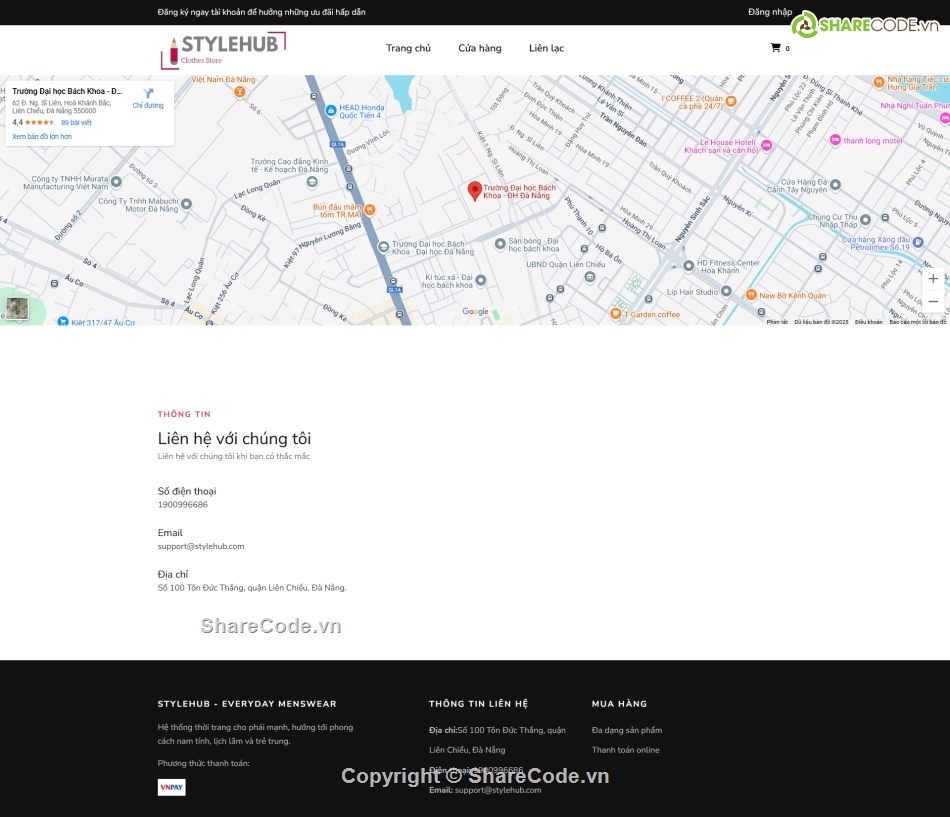The height and width of the screenshot is (817, 950).
Task: Click the thanh long motel marker
Action: [x=835, y=140]
